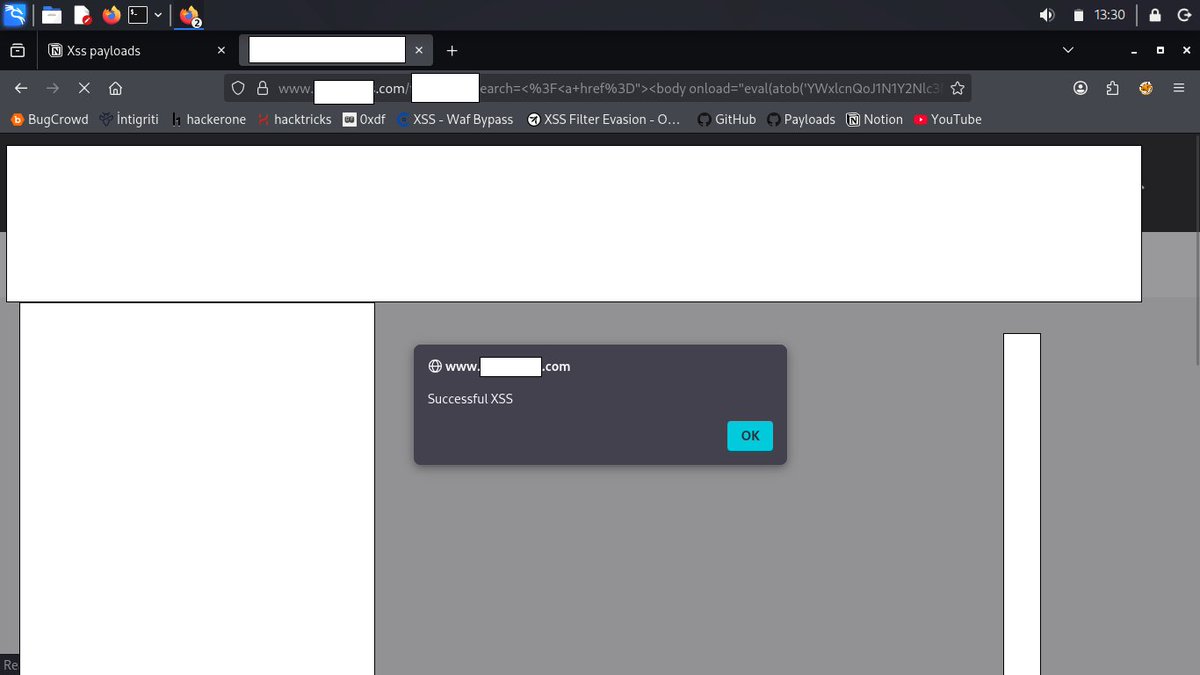This screenshot has width=1200, height=675.
Task: Toggle Enhanced Tracking Protection shield
Action: pyautogui.click(x=237, y=88)
